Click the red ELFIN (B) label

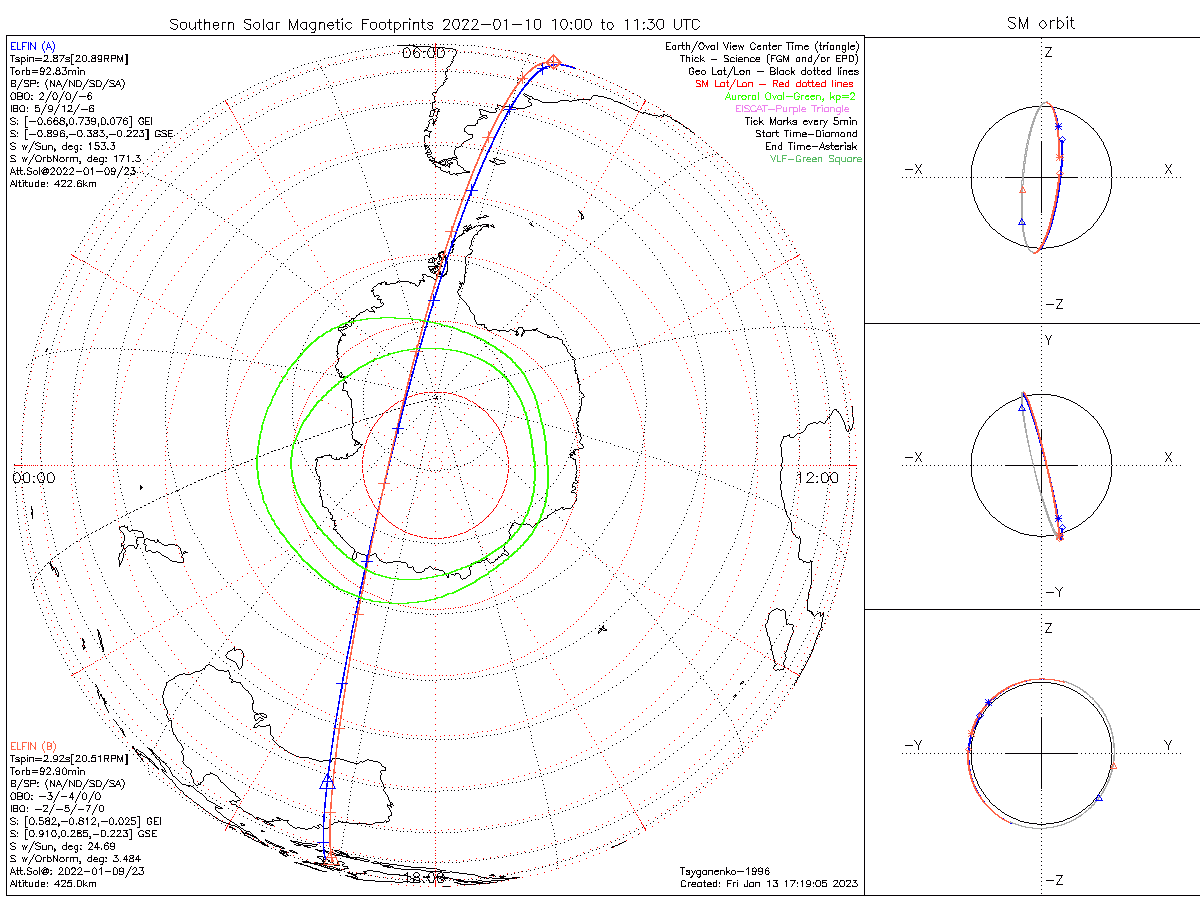33,745
